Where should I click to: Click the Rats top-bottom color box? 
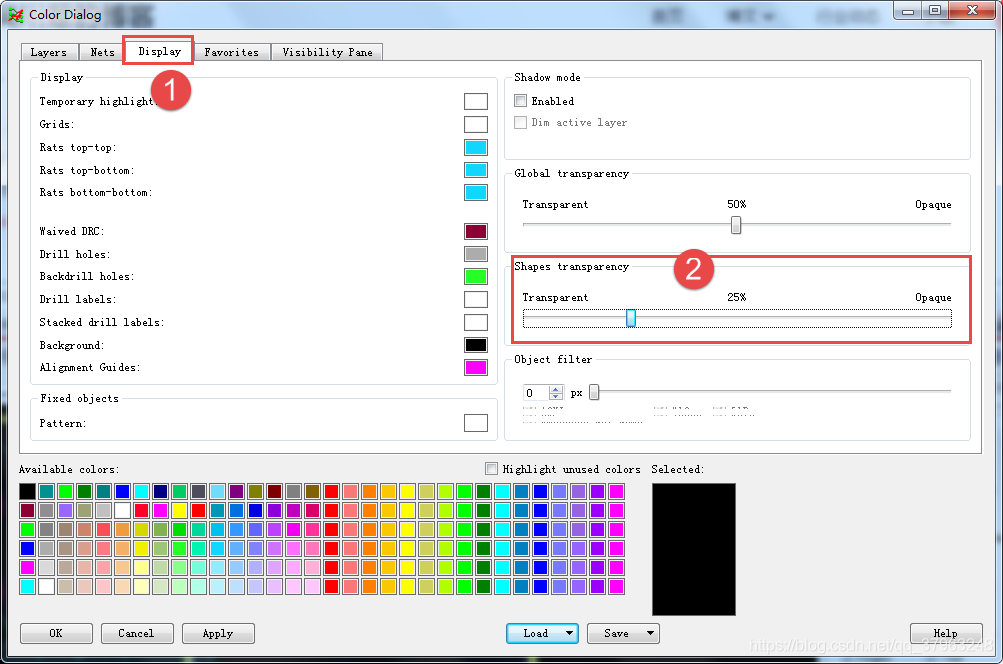(475, 170)
